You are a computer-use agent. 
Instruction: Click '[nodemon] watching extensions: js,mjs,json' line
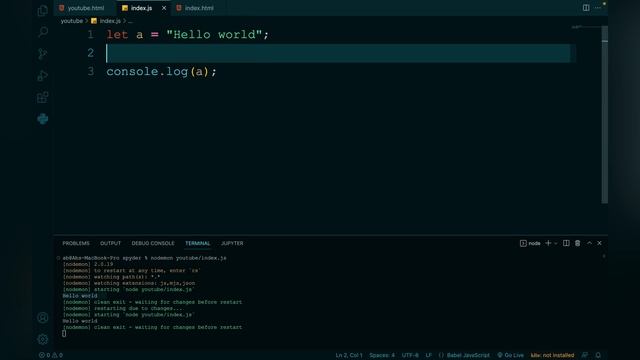pyautogui.click(x=129, y=283)
